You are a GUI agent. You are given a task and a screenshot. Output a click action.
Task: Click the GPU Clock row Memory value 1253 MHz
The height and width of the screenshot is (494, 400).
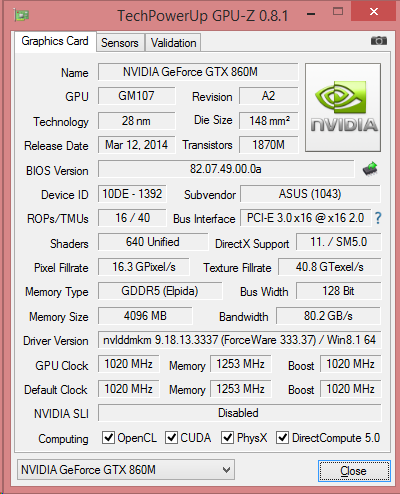point(240,364)
